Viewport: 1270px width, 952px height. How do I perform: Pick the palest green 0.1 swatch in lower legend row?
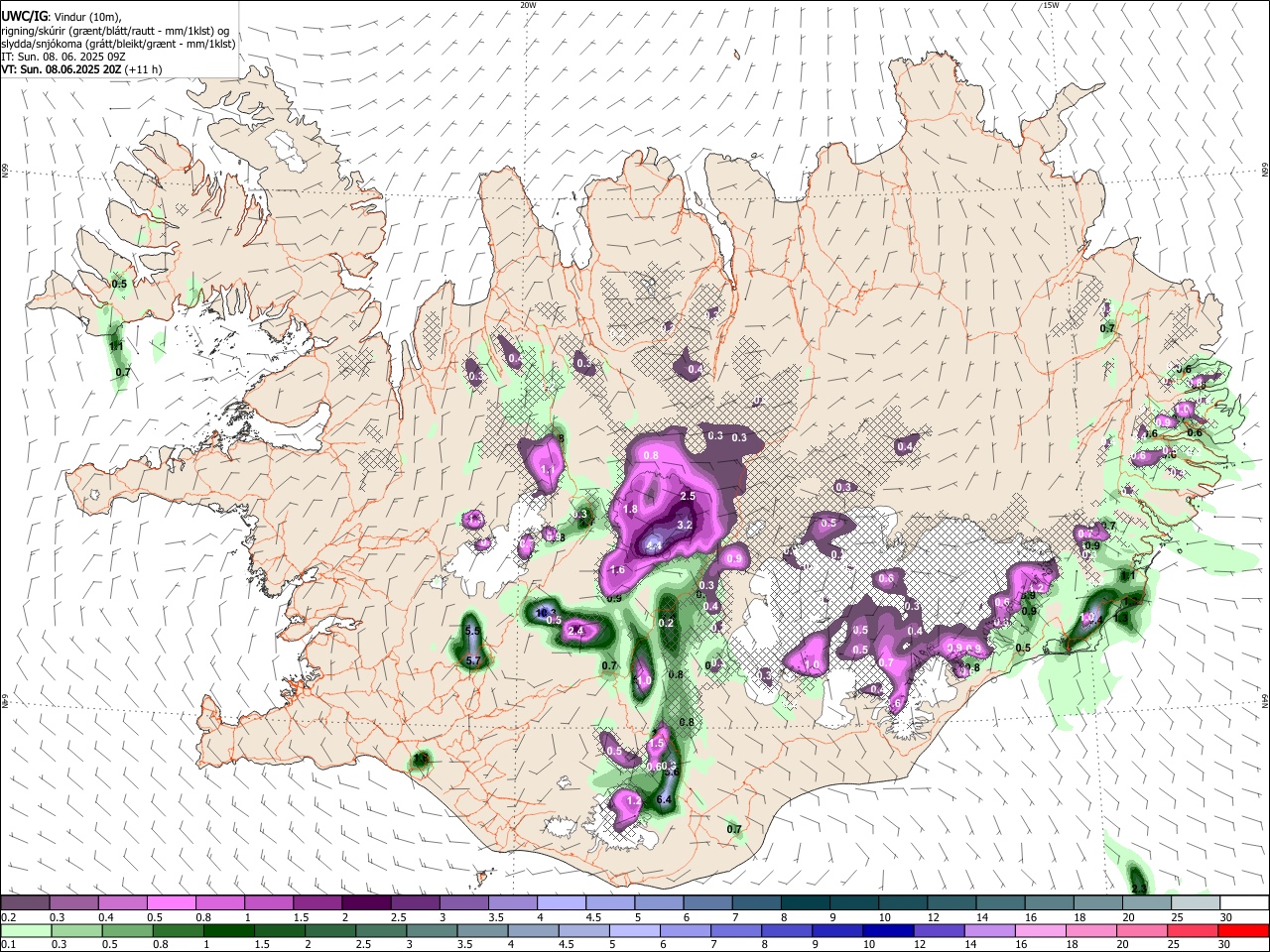[25, 930]
